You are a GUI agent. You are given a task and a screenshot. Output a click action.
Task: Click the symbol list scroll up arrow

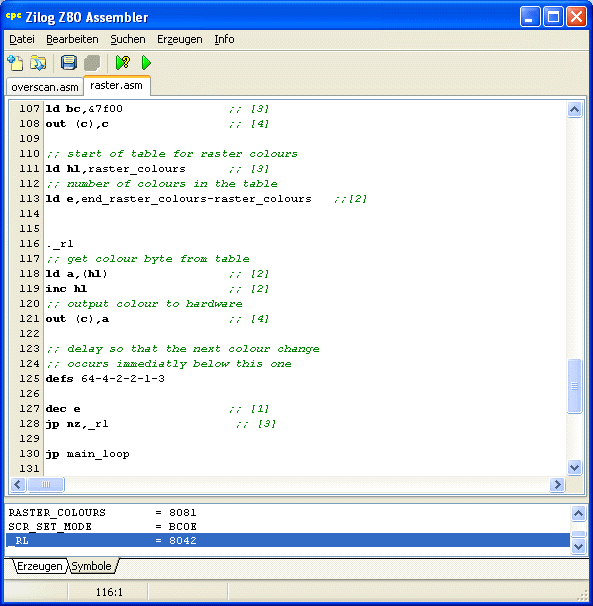[x=578, y=514]
